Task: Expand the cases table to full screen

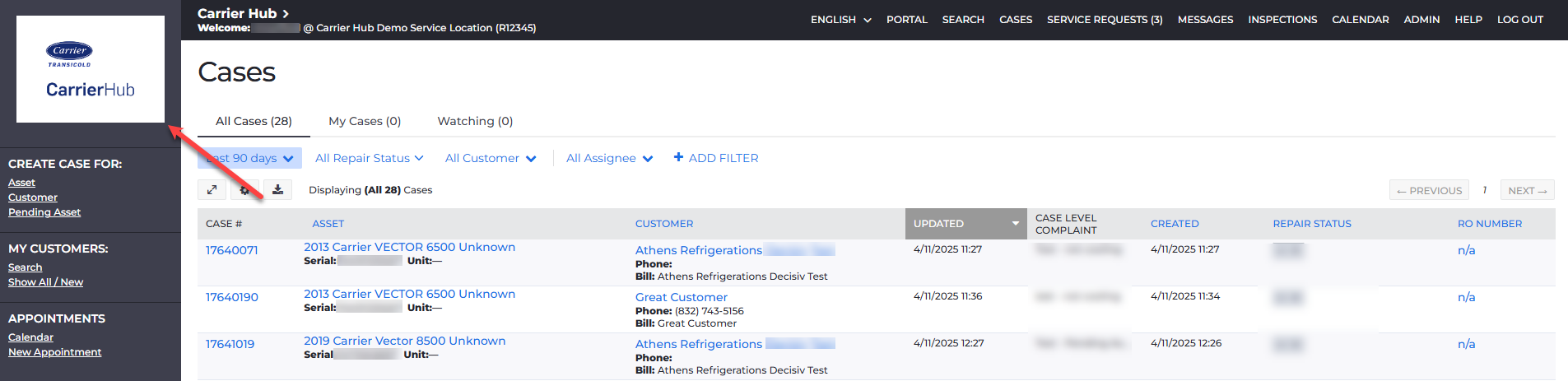Action: (212, 190)
